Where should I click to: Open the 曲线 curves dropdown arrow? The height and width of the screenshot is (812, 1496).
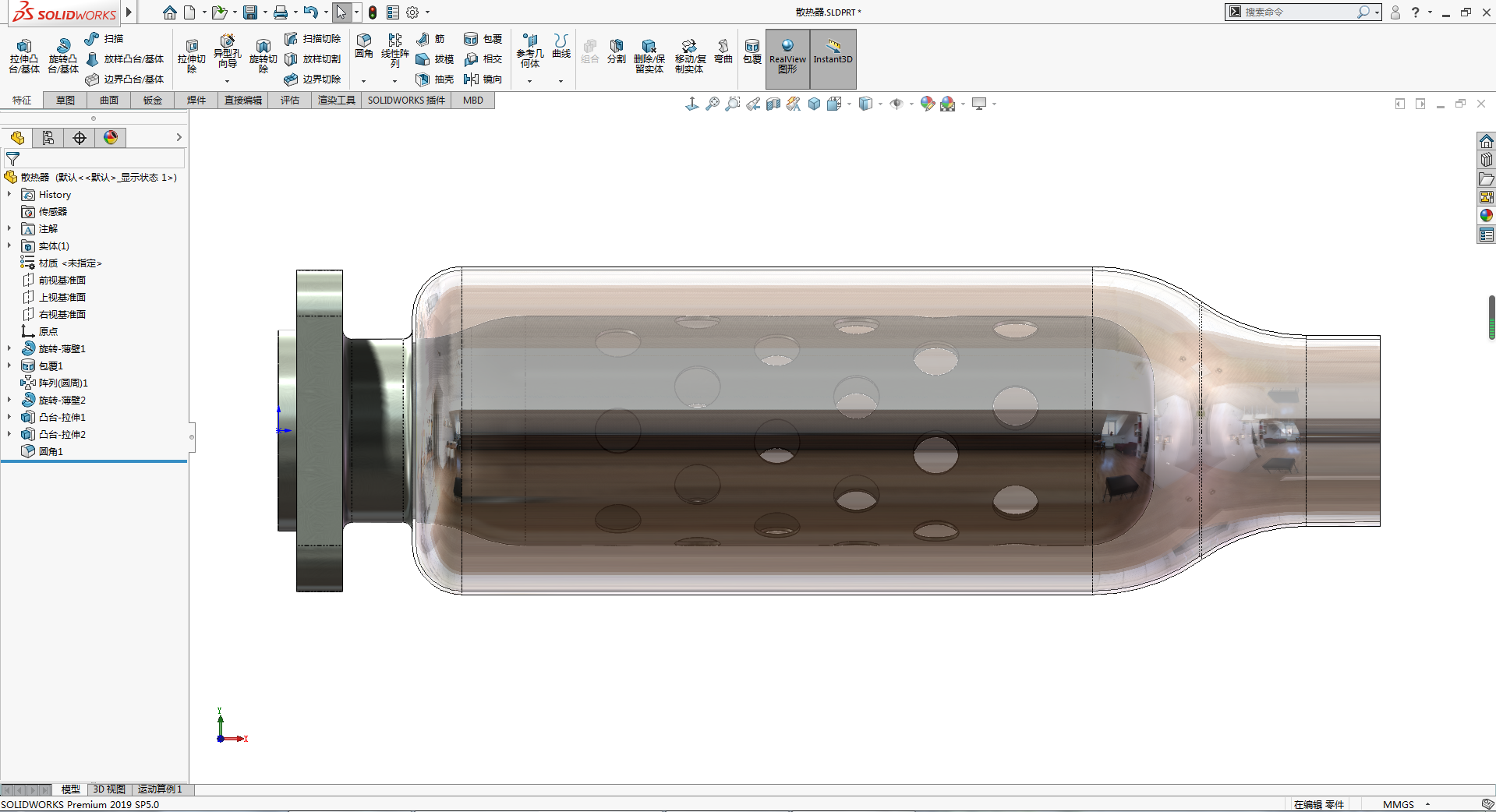click(x=561, y=81)
